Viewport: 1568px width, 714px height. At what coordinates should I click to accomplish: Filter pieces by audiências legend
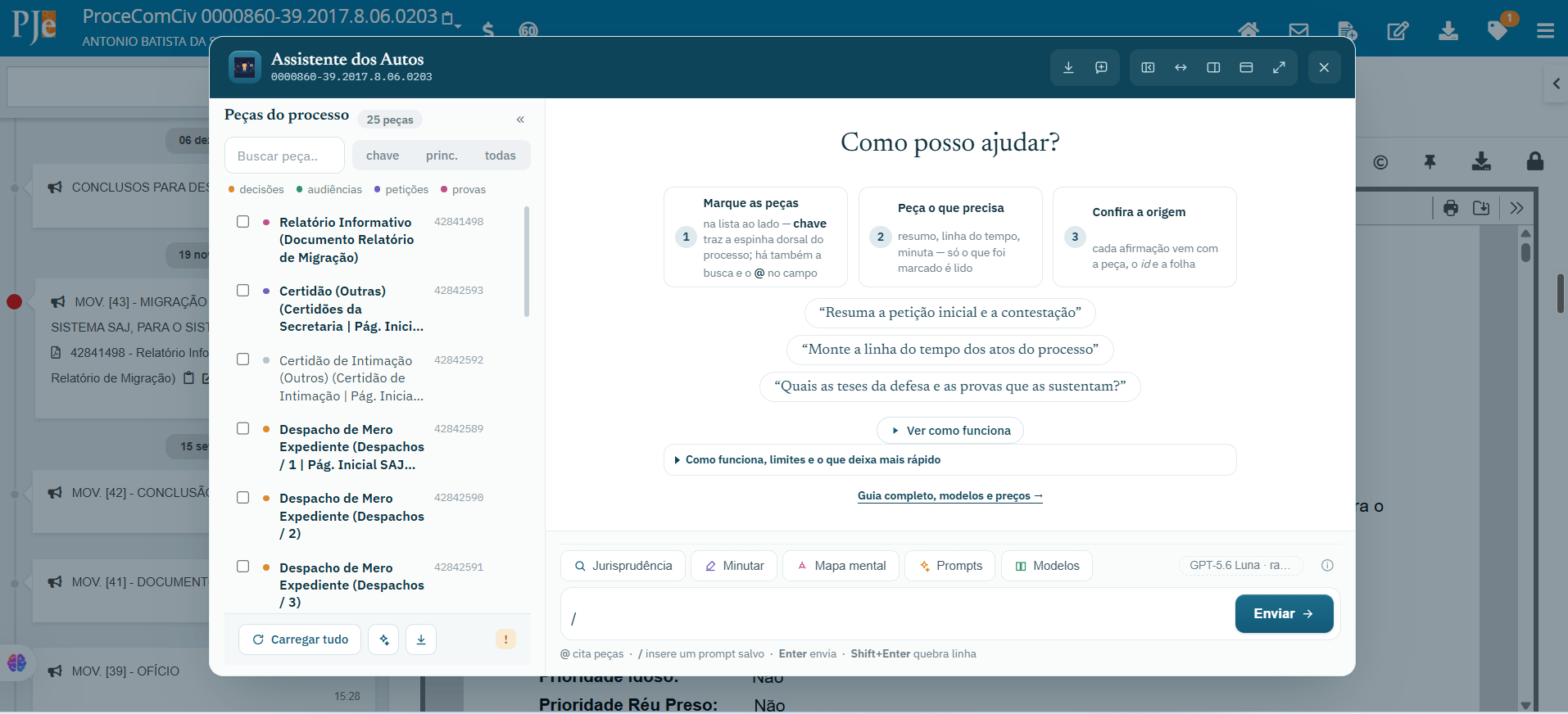pos(329,189)
